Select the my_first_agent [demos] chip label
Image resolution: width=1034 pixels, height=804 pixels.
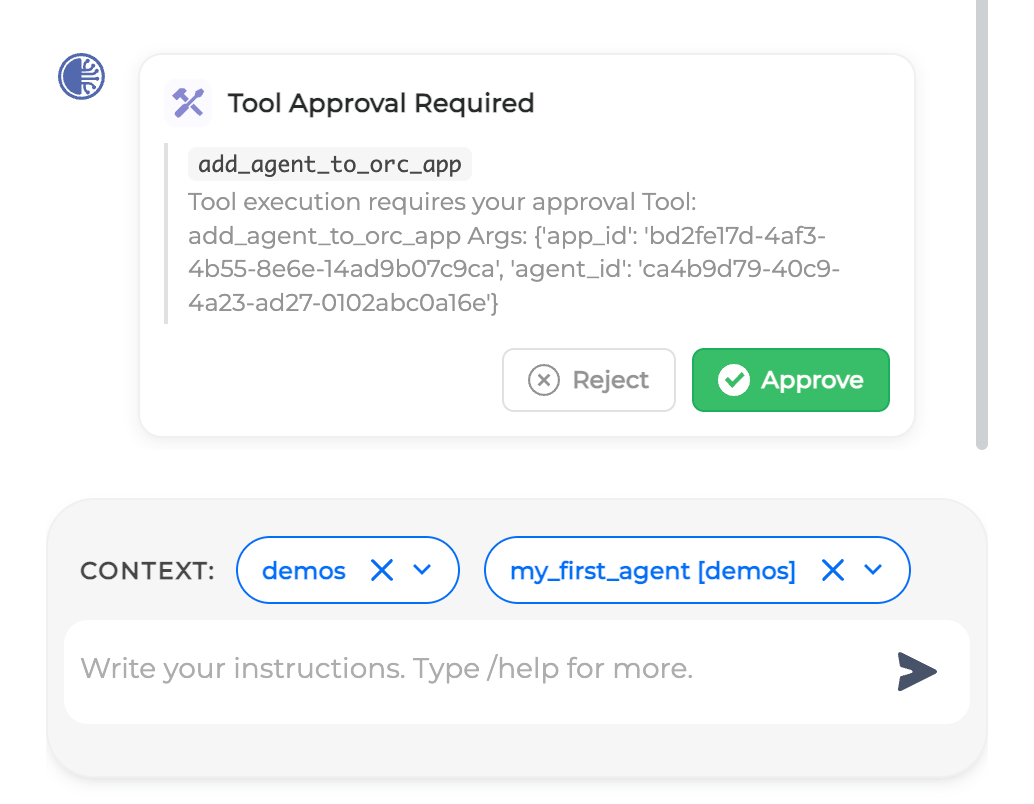coord(653,571)
